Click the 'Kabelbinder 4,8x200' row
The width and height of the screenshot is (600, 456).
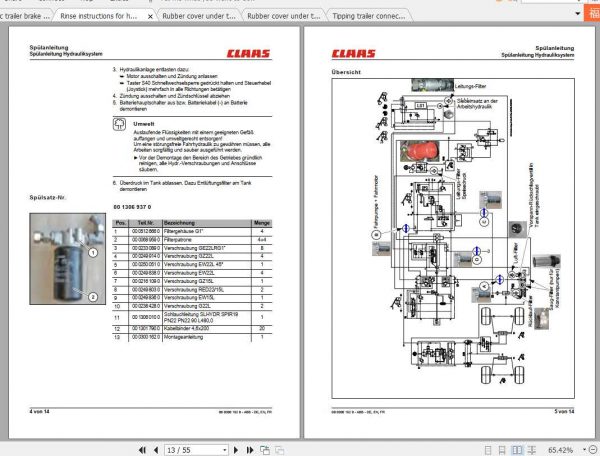coord(192,329)
